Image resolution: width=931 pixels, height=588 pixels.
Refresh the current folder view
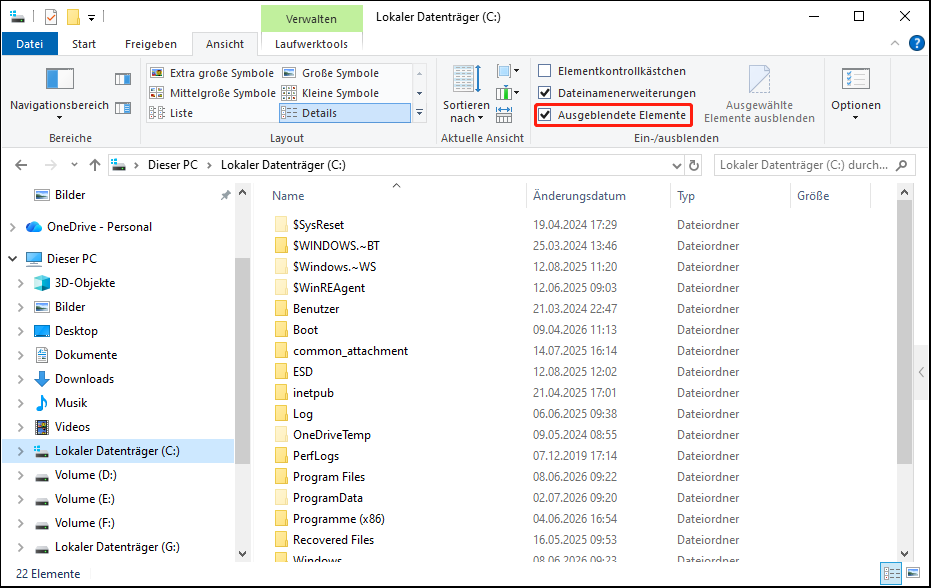[694, 165]
